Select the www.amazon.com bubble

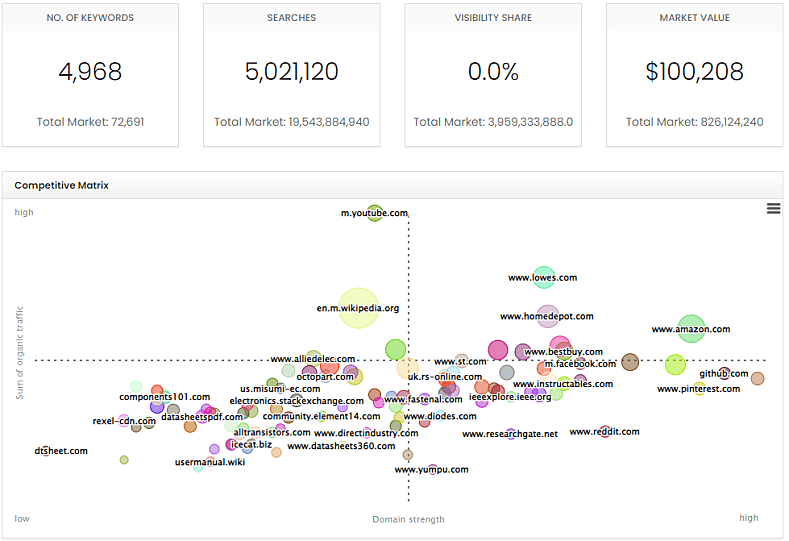click(691, 329)
